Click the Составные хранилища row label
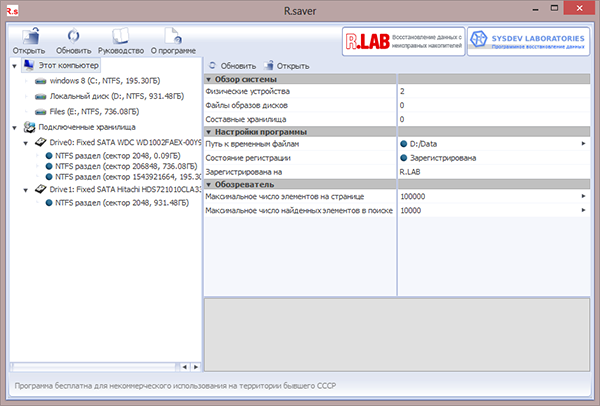This screenshot has width=600, height=406. pyautogui.click(x=246, y=119)
